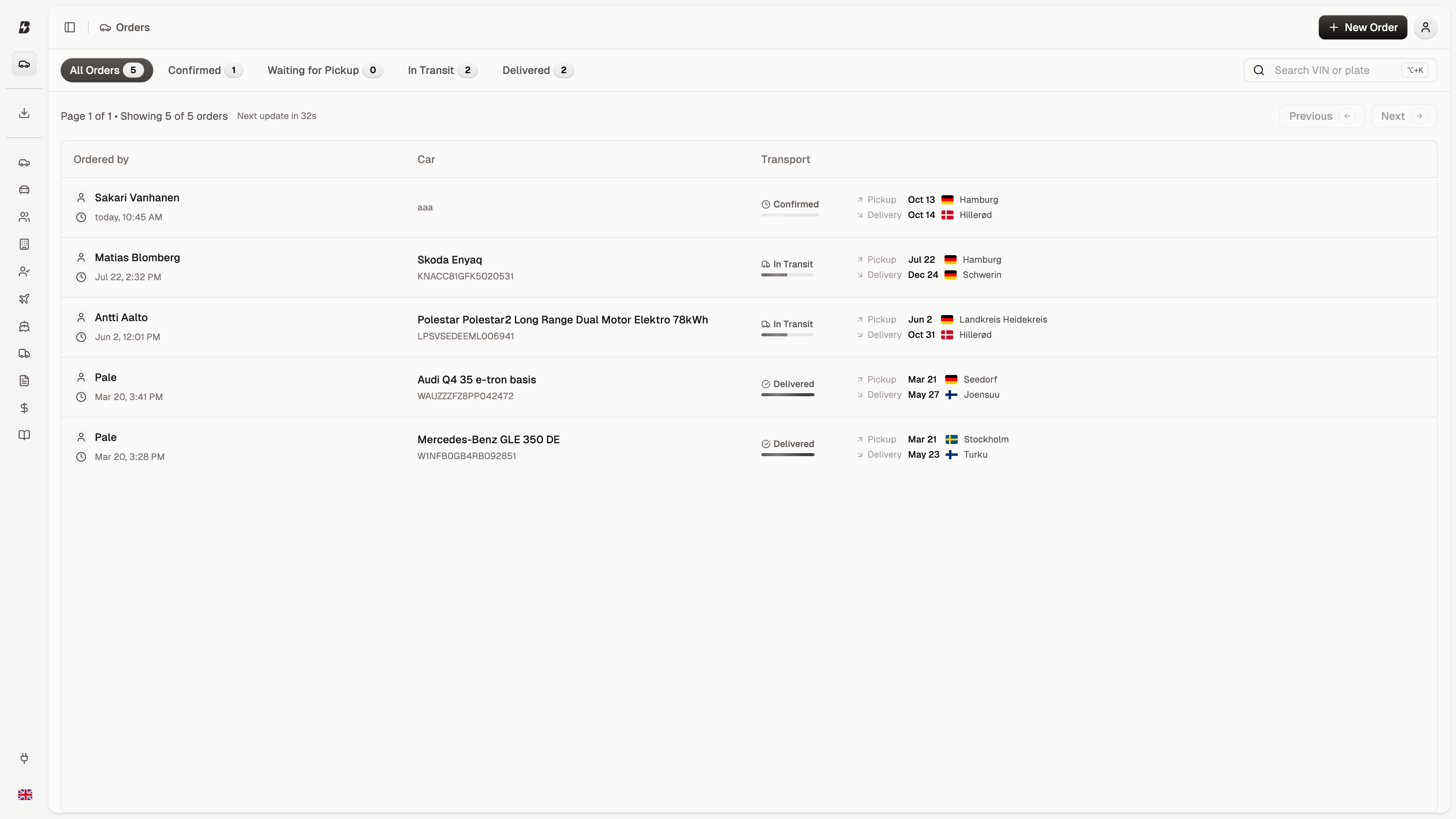Image resolution: width=1456 pixels, height=819 pixels.
Task: Open the user account icon top right
Action: (x=1426, y=27)
